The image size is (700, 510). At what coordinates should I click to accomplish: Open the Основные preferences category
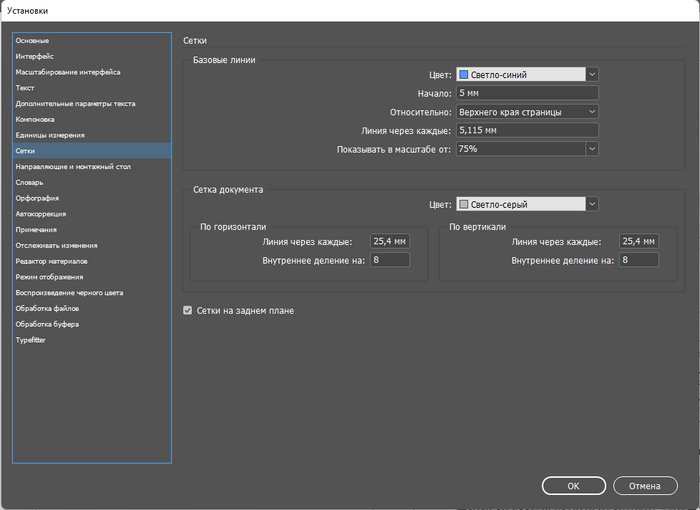[x=32, y=41]
